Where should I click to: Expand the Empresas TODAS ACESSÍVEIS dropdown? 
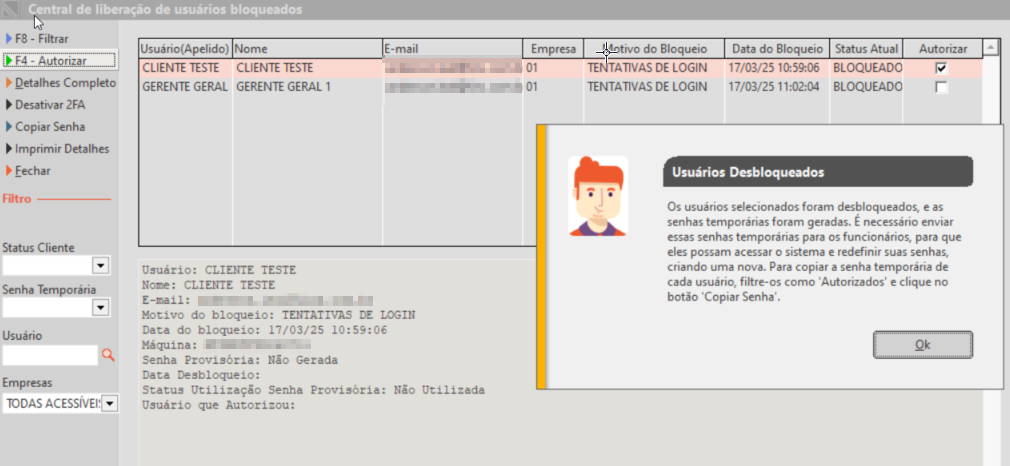pos(110,403)
